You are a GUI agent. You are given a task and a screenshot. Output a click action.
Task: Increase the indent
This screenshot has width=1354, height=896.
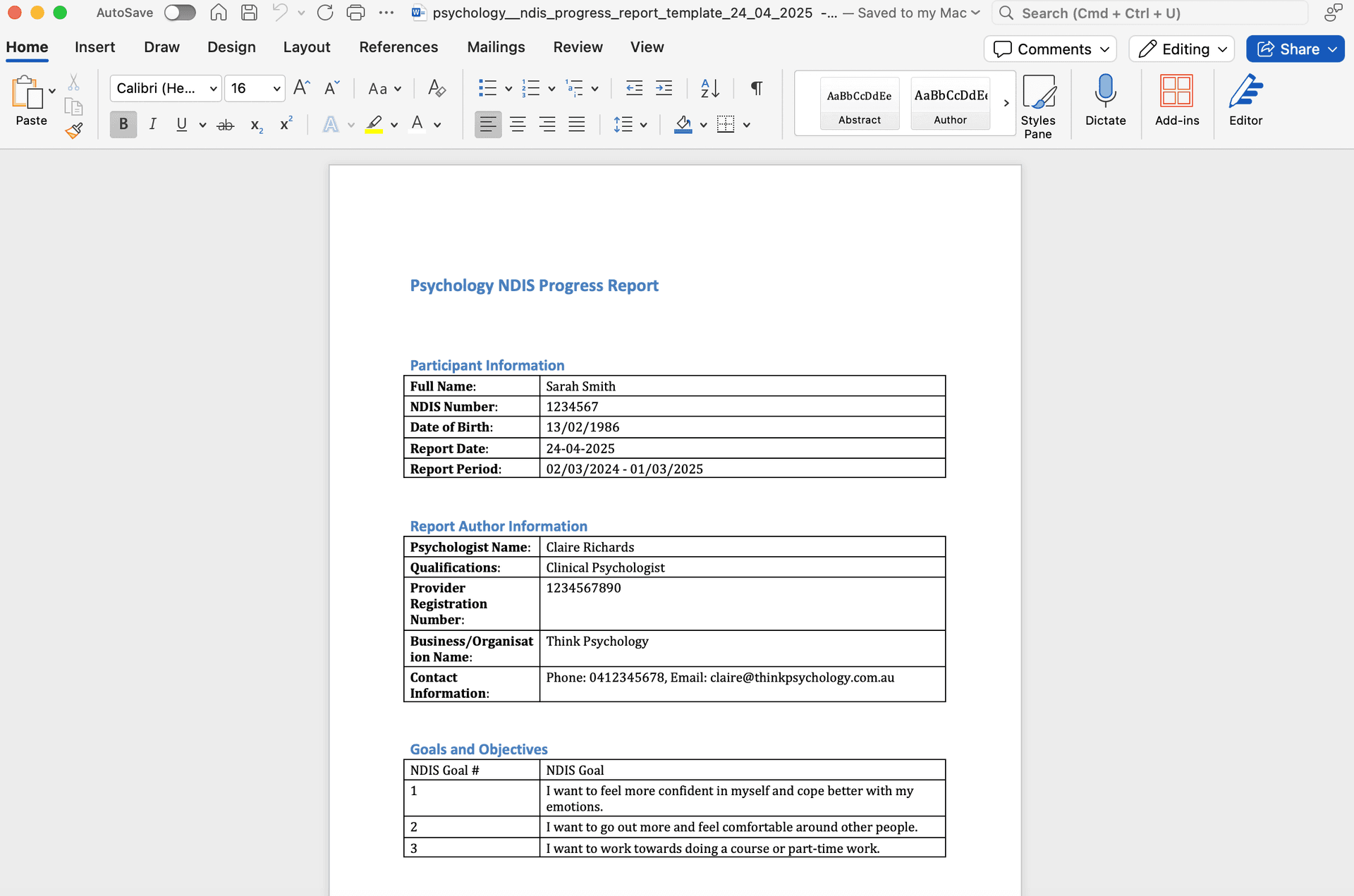coord(664,88)
